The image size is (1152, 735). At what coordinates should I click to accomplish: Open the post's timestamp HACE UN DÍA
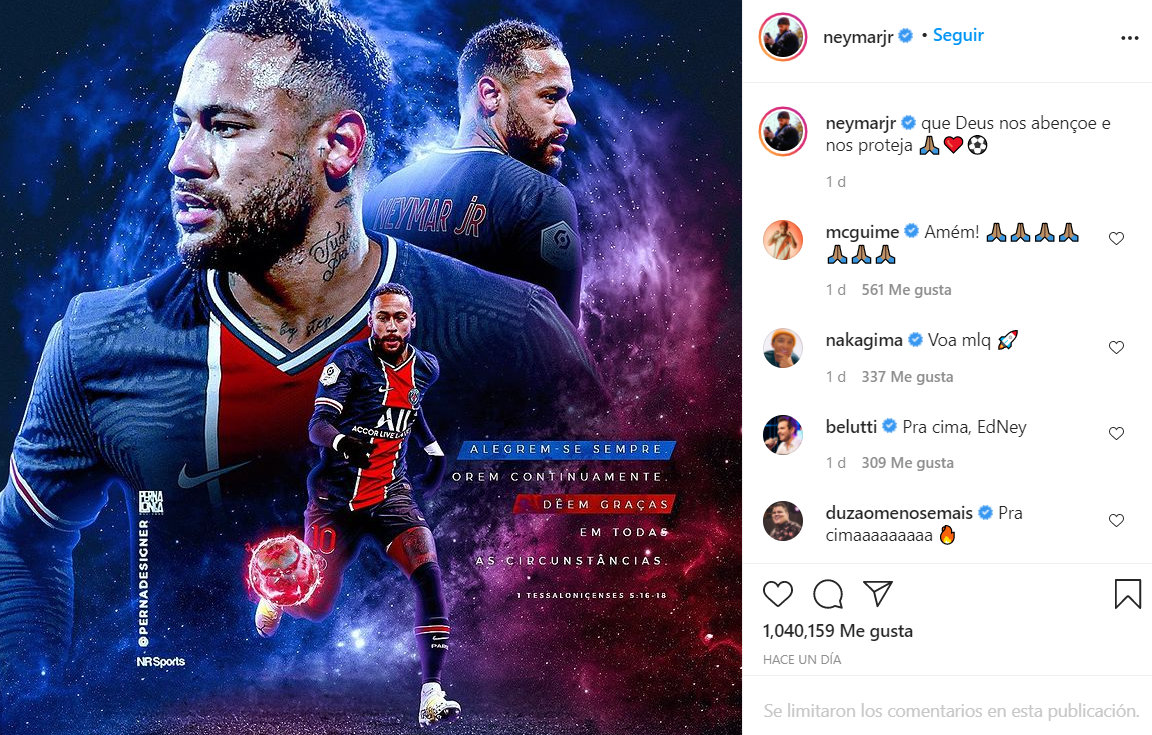[802, 659]
